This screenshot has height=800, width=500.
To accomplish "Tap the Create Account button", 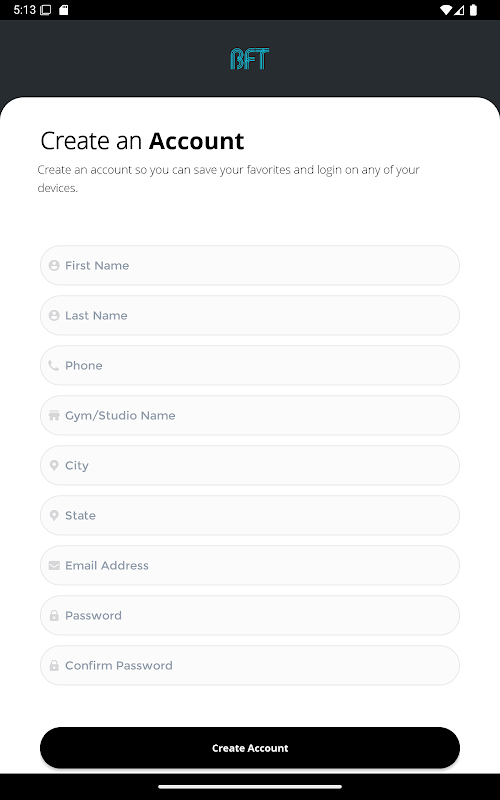I will (250, 748).
